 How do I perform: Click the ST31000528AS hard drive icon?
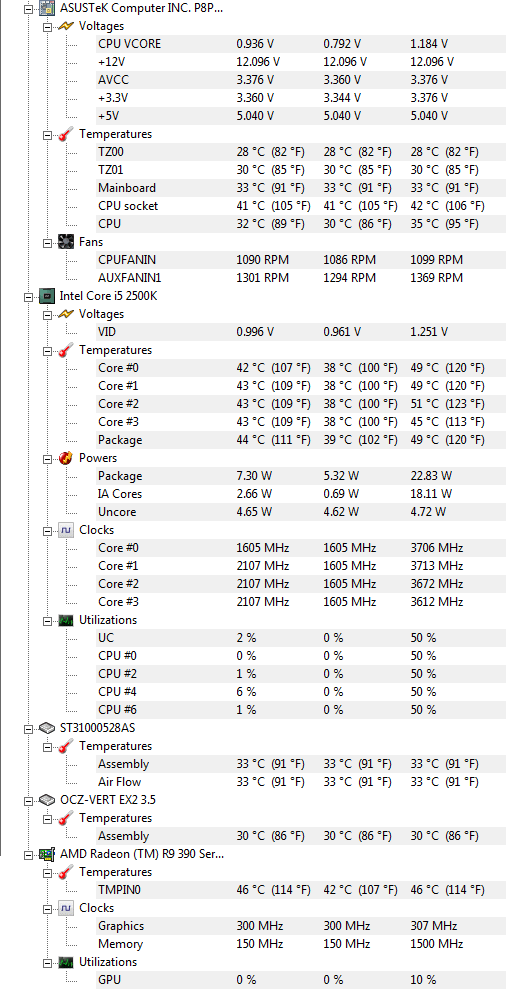[46, 727]
